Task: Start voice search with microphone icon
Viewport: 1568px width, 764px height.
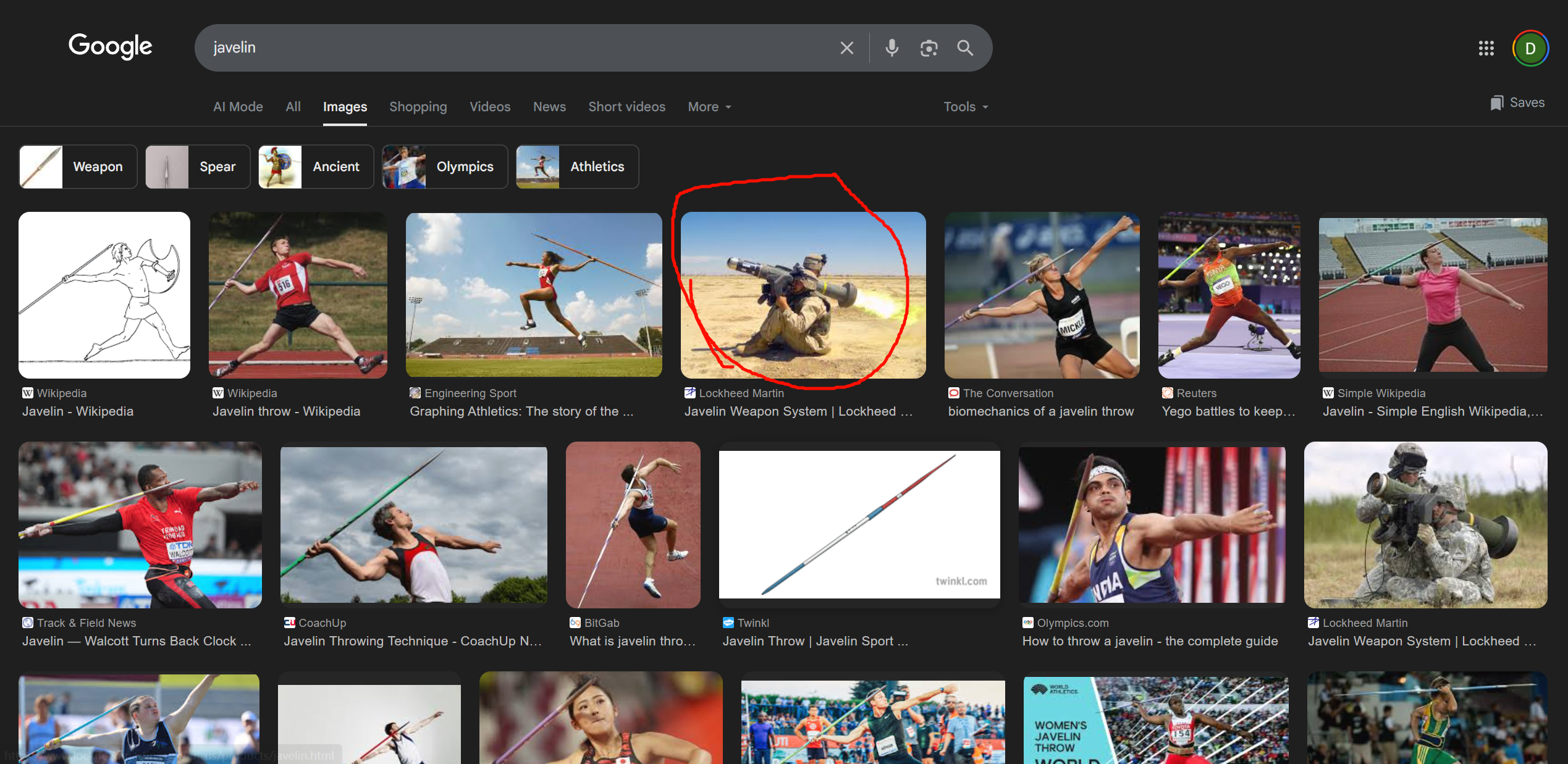Action: pyautogui.click(x=891, y=48)
